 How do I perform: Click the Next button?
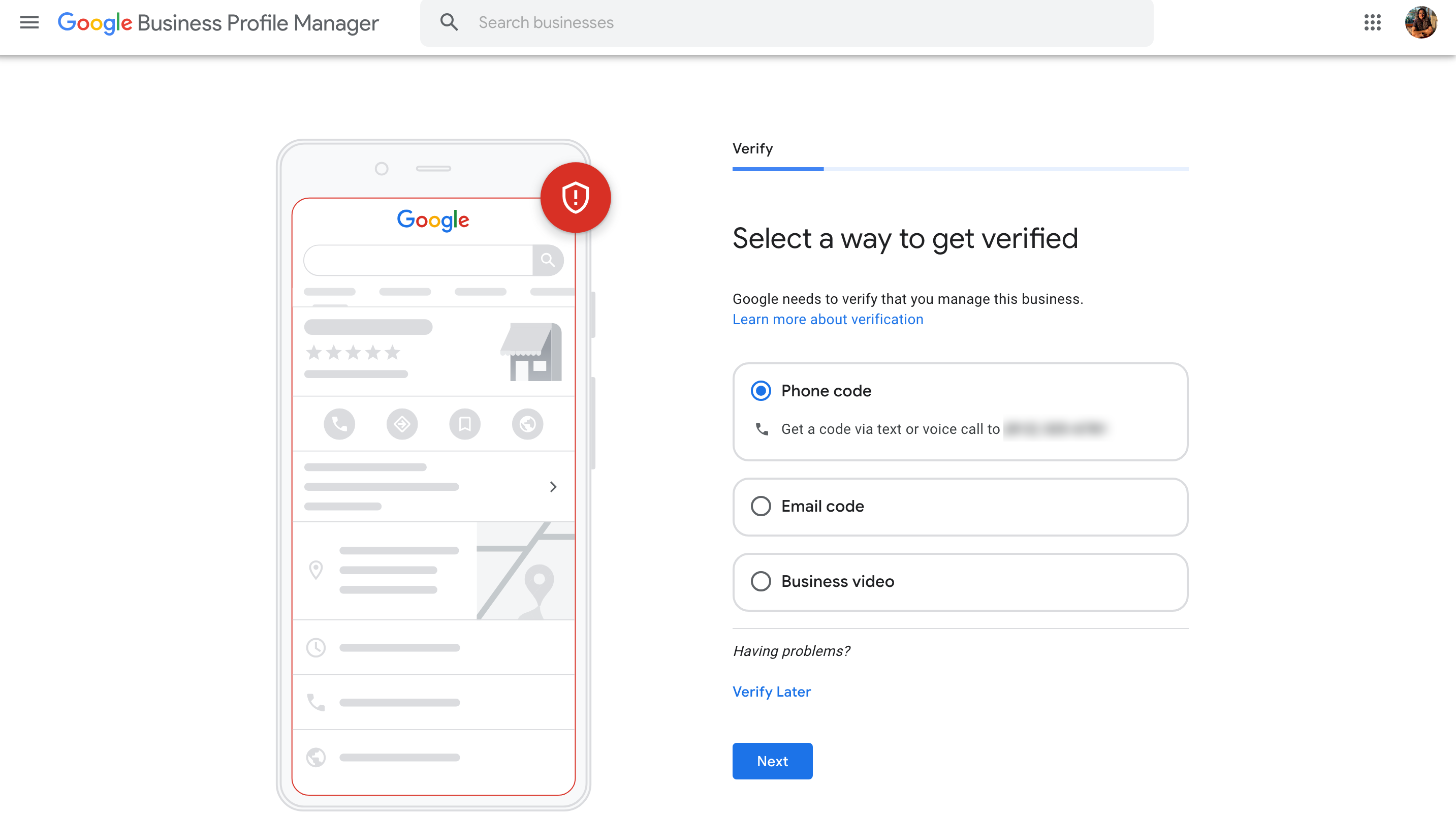click(772, 761)
